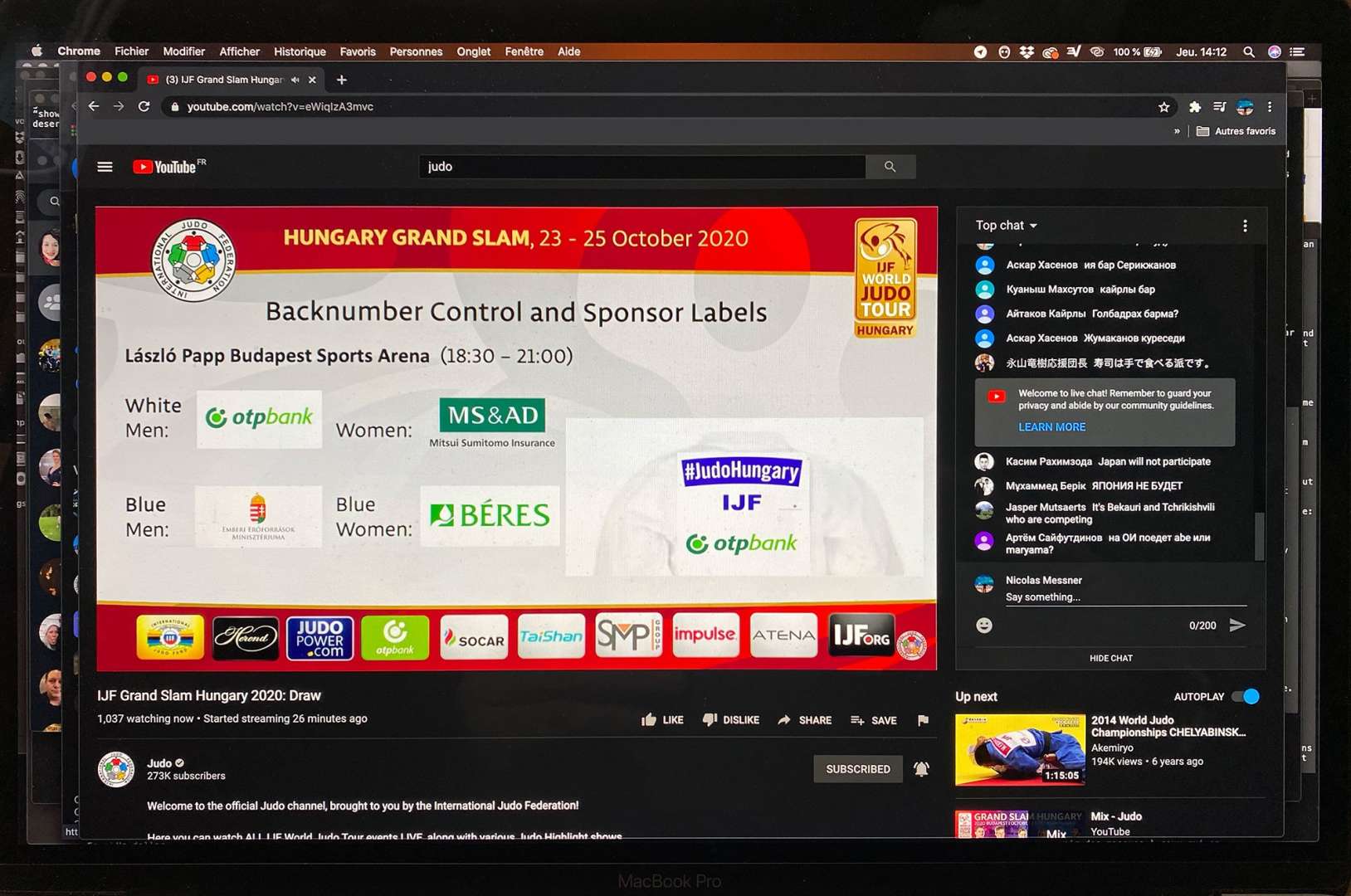Open Chrome's three-dot menu
Viewport: 1351px width, 896px height.
tap(1270, 107)
